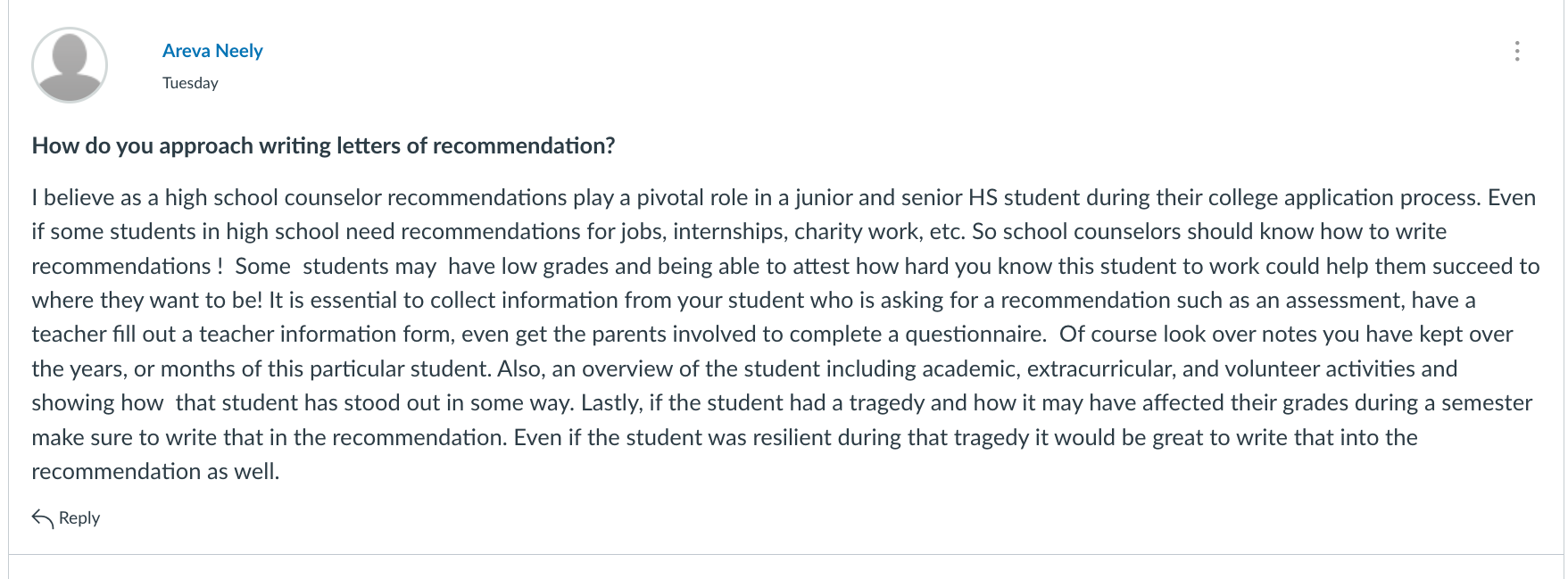Click the reply arrow icon
The height and width of the screenshot is (579, 1568).
click(x=43, y=518)
